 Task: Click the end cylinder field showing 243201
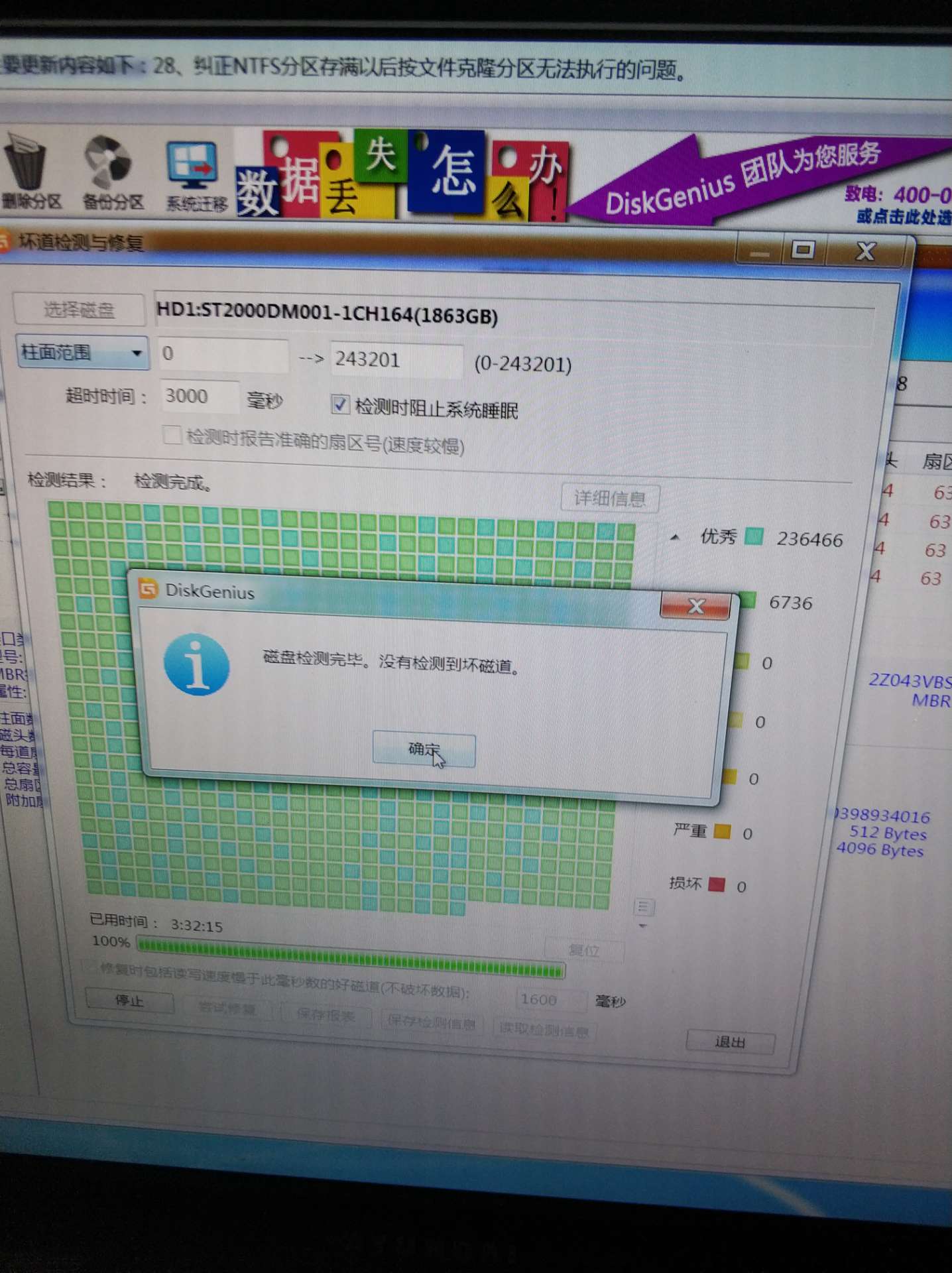pyautogui.click(x=396, y=360)
